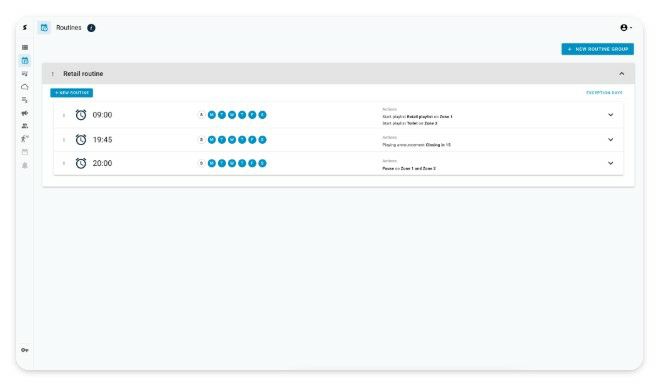
Task: Toggle Friday (F) on the 09:00 routine
Action: [252, 115]
